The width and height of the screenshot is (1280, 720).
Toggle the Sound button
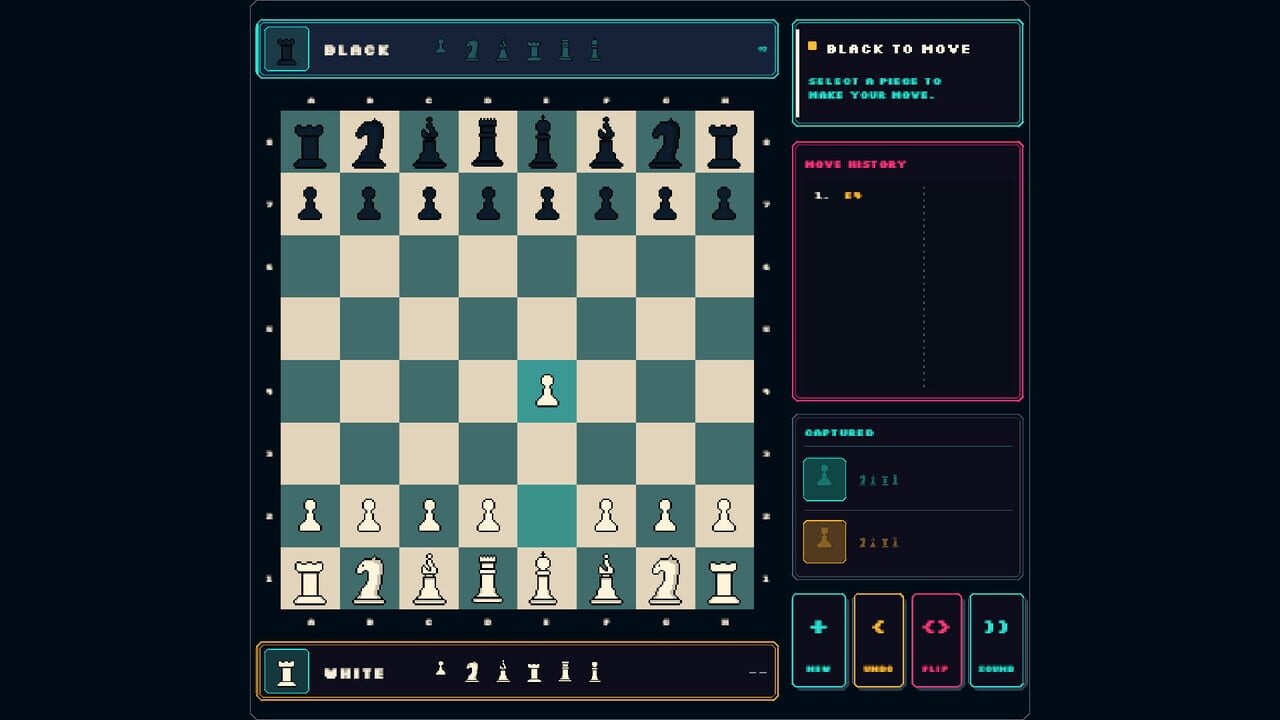[x=996, y=640]
